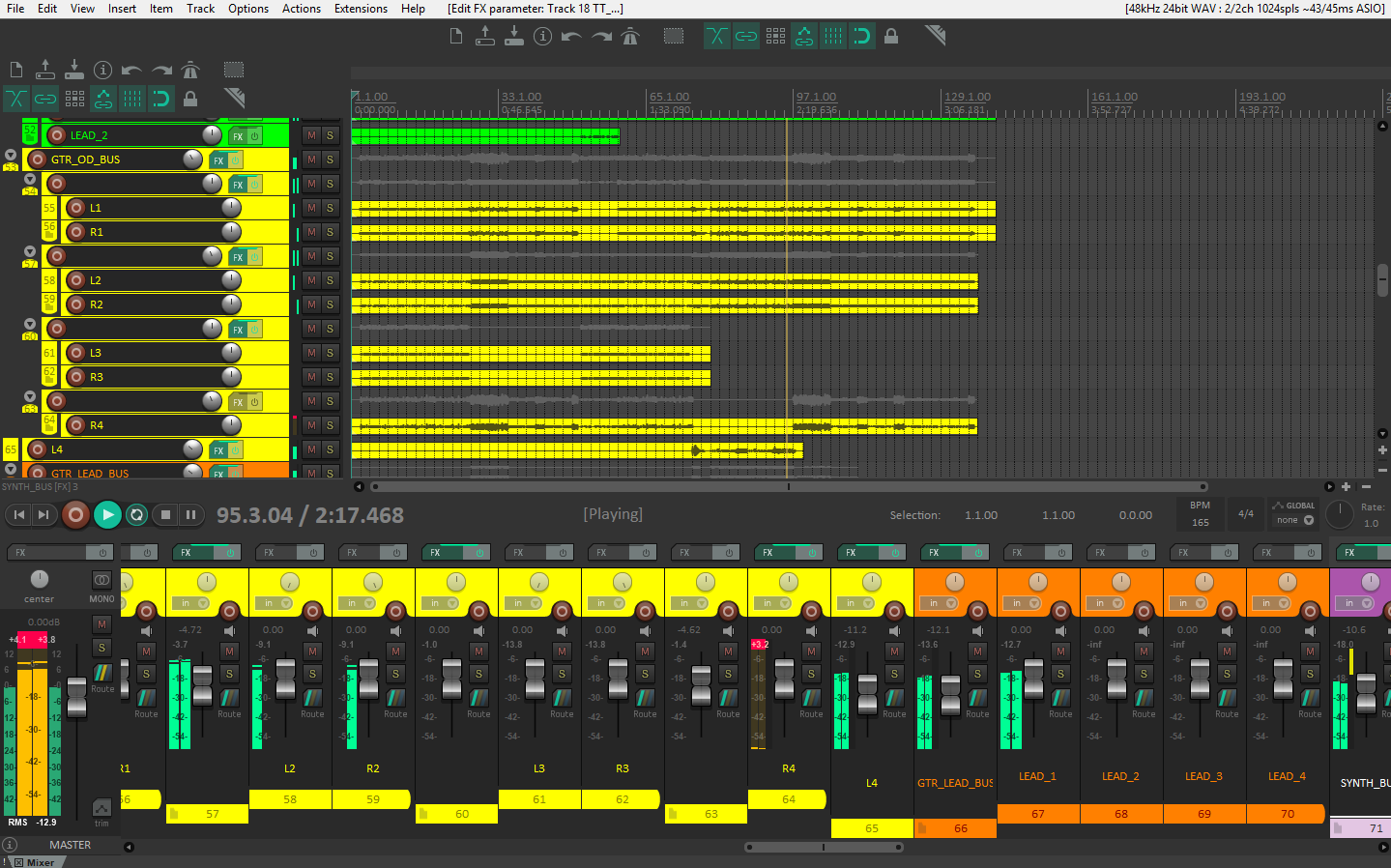This screenshot has height=868, width=1391.
Task: Open FX chain for GTR_OD_BUS track
Action: point(219,159)
